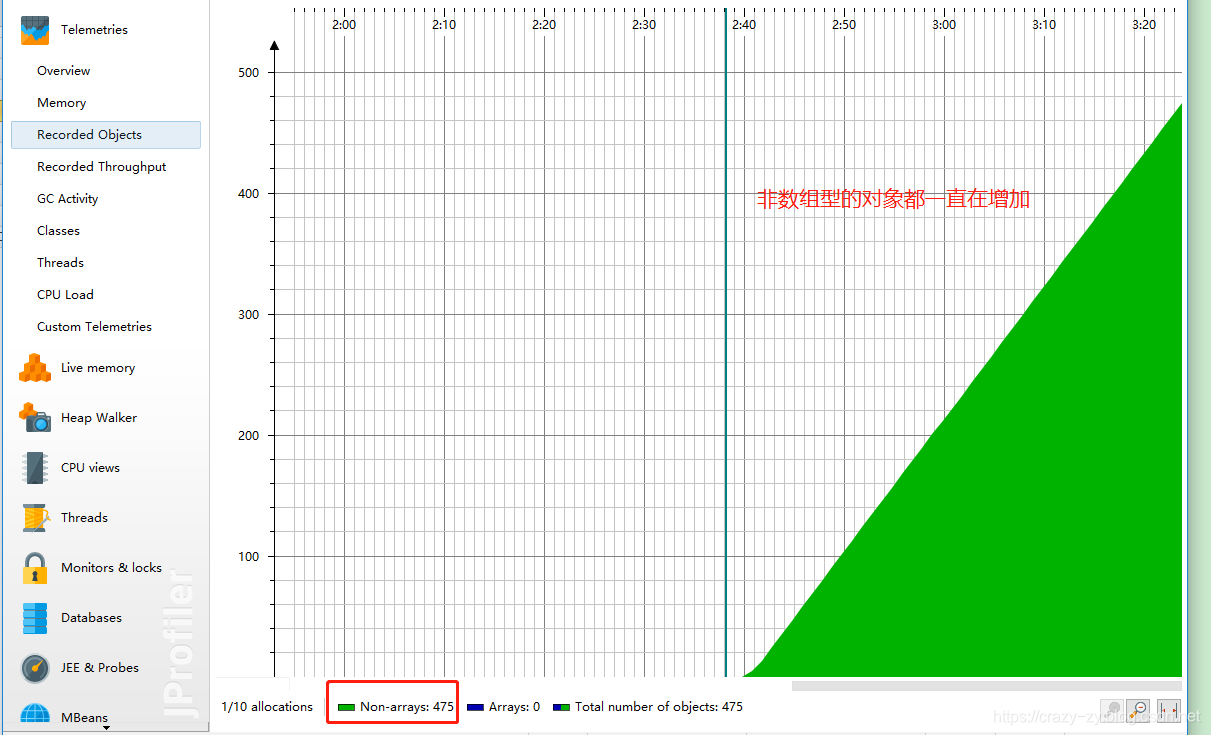
Task: Click the Threads spool icon
Action: 35,518
